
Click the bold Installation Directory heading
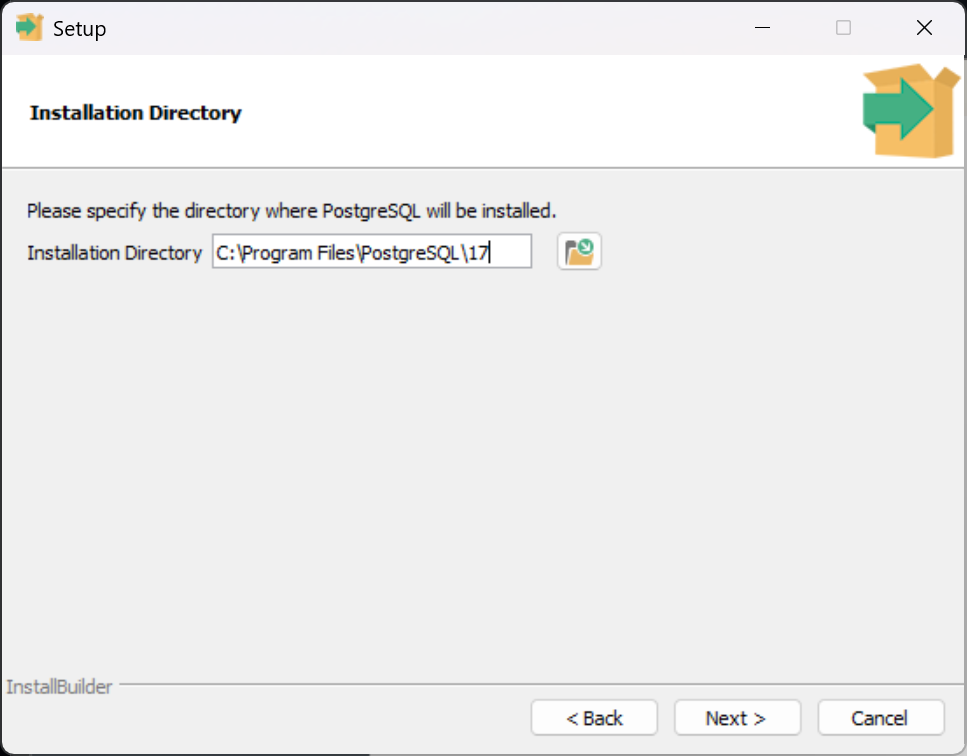pos(136,113)
